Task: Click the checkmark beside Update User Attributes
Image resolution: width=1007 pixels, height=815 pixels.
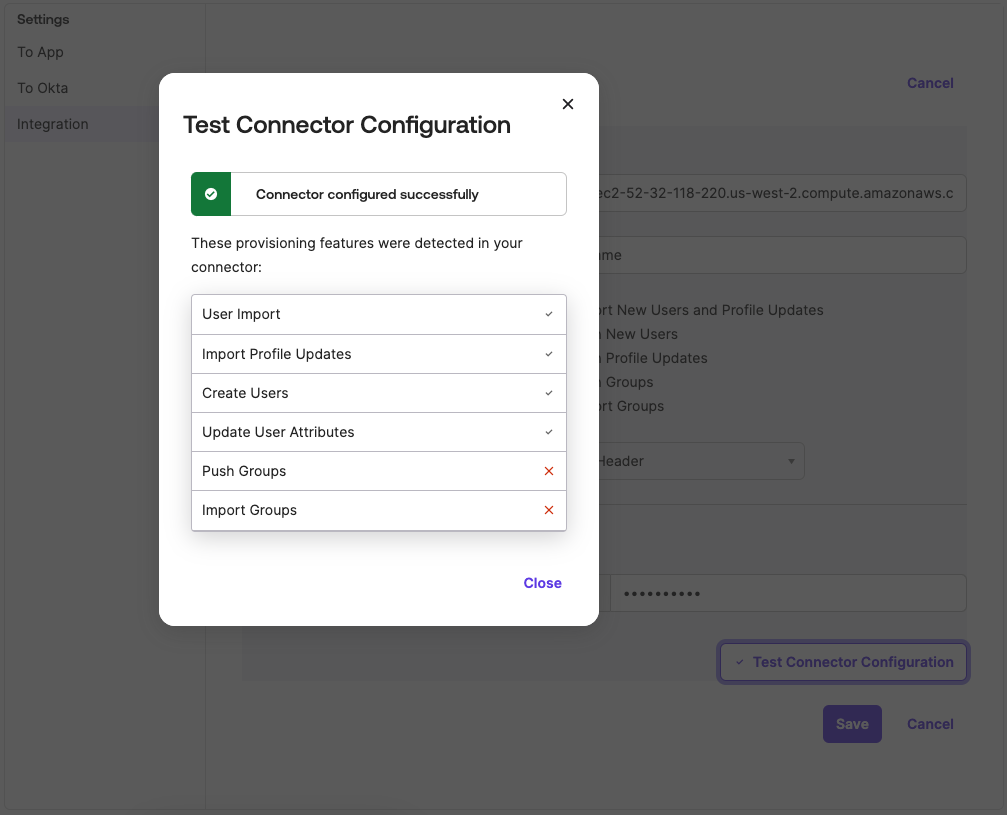Action: point(548,432)
